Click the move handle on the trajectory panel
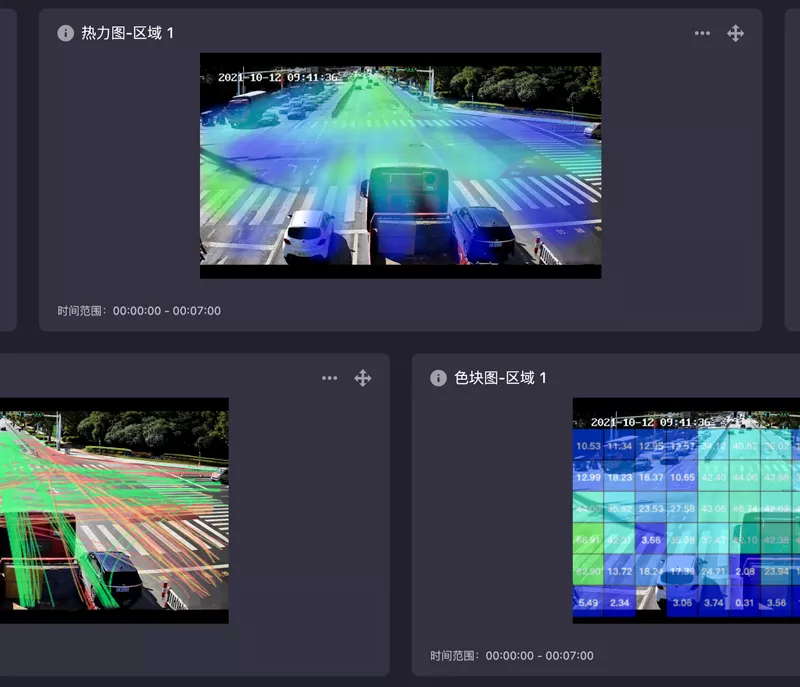Screen dimensions: 800x687 363,378
